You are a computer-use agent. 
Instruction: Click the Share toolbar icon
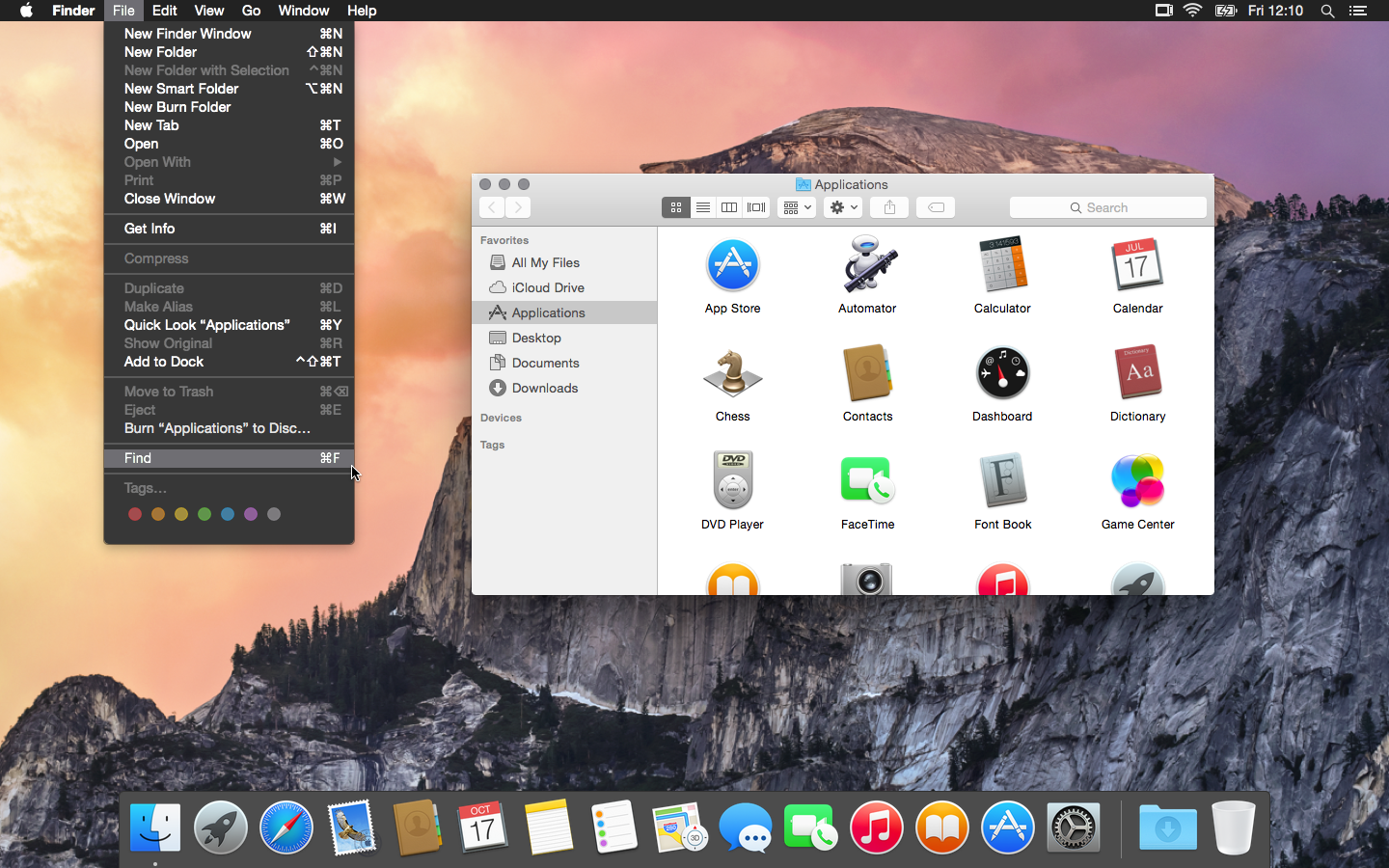tap(889, 207)
